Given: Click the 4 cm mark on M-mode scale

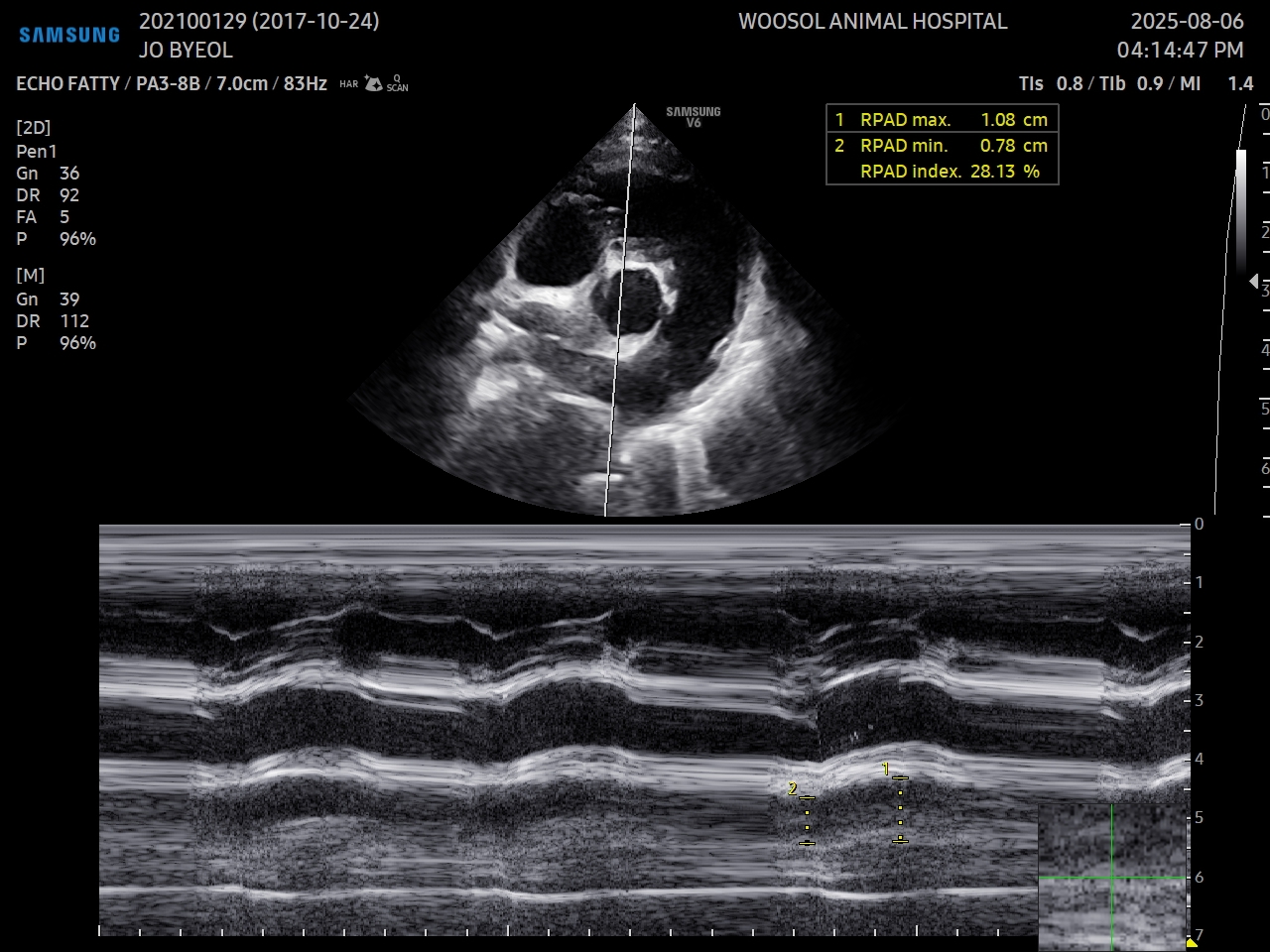Looking at the screenshot, I should coord(1199,760).
